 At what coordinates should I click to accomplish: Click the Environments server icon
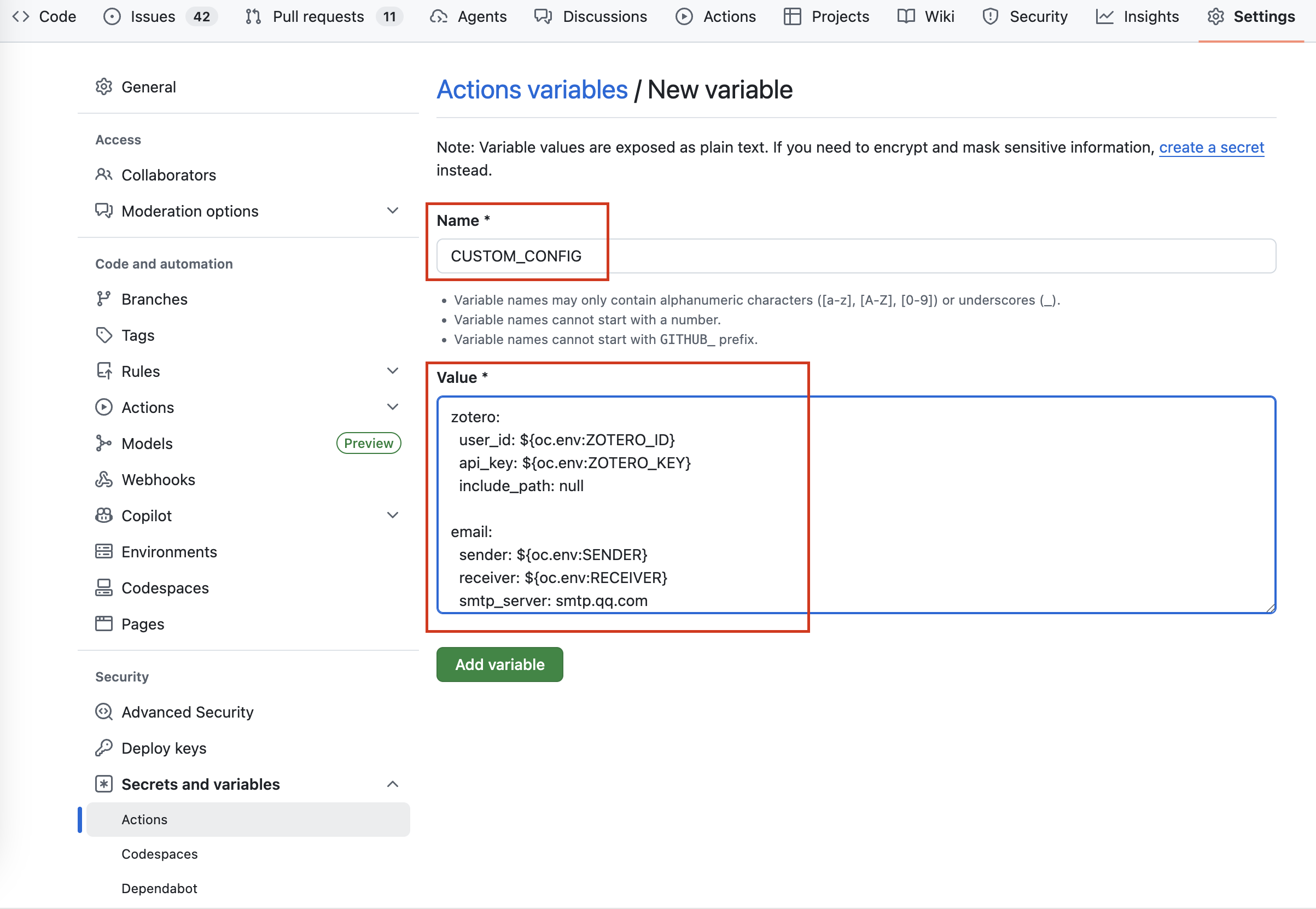[x=103, y=551]
